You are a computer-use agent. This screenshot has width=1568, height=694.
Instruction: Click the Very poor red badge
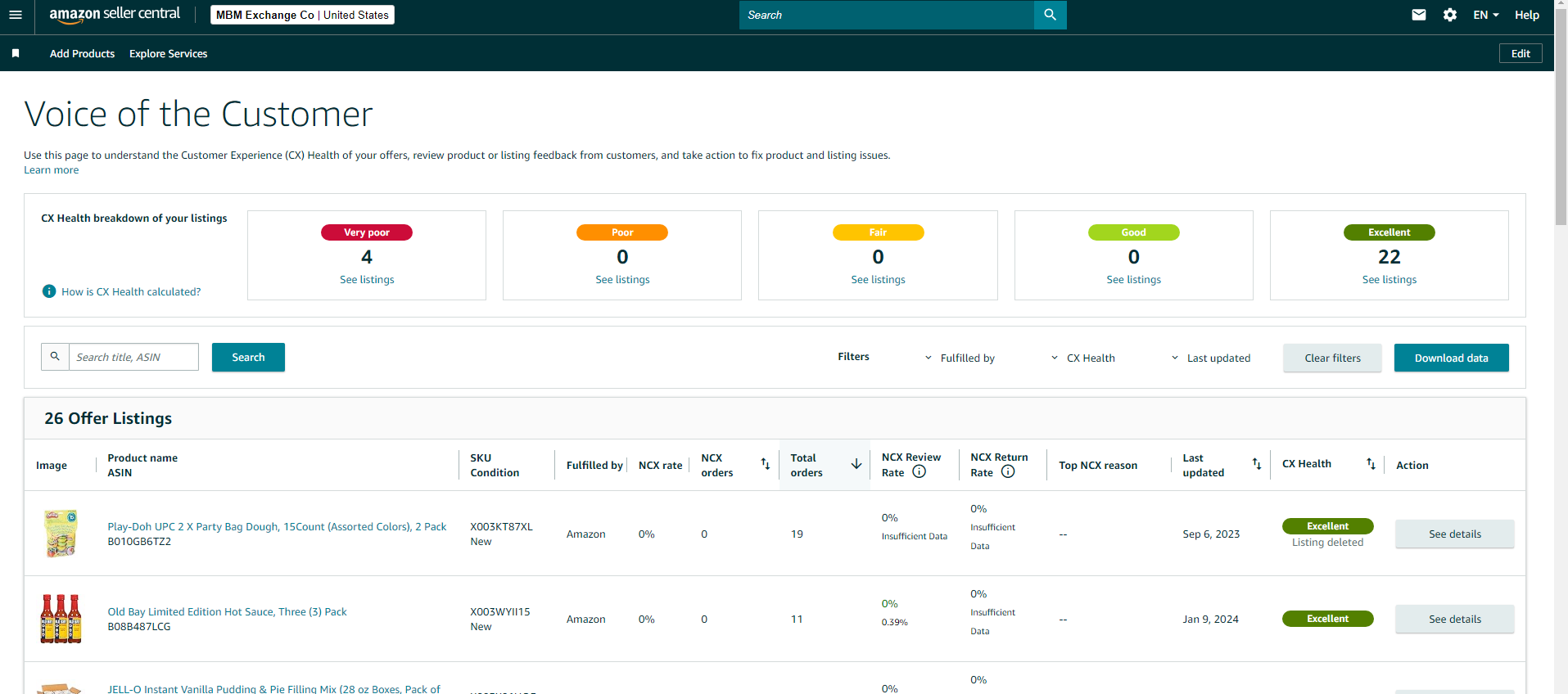click(x=367, y=232)
